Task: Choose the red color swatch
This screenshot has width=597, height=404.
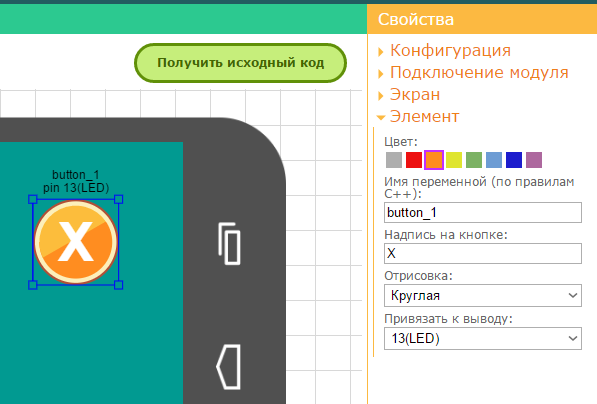Action: click(414, 160)
